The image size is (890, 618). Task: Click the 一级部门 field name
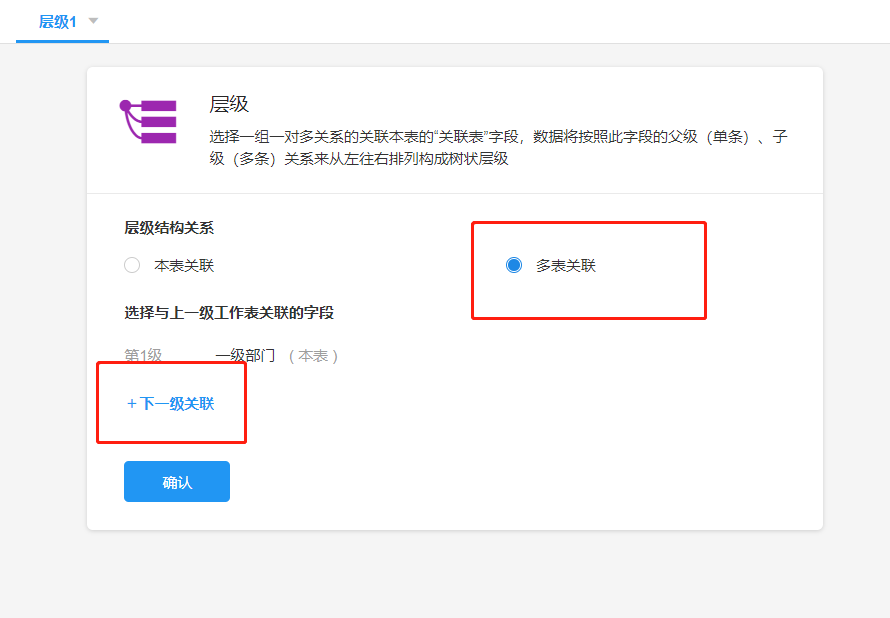245,355
